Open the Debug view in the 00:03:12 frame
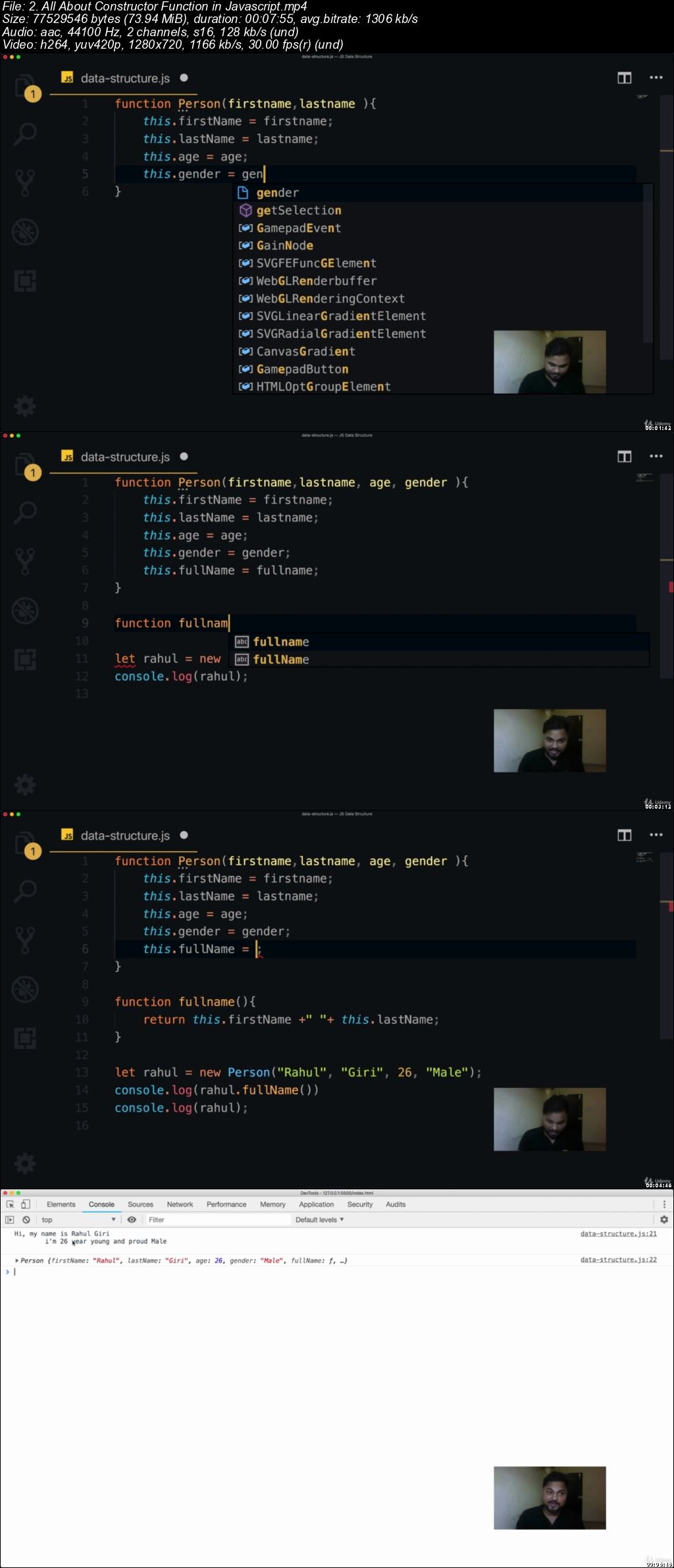 25,610
